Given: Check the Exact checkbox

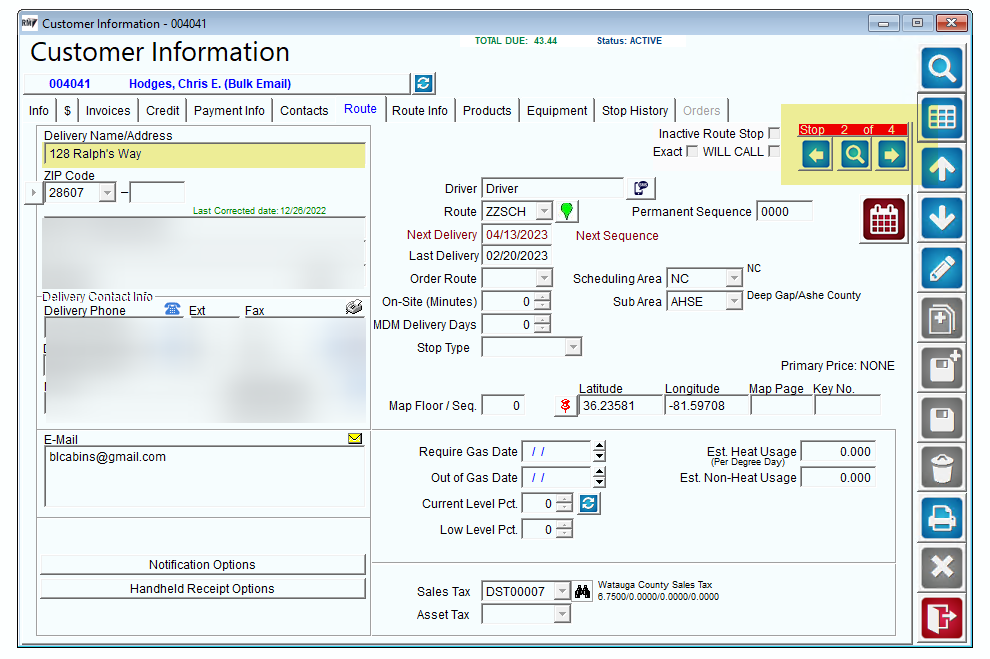Looking at the screenshot, I should pyautogui.click(x=692, y=151).
